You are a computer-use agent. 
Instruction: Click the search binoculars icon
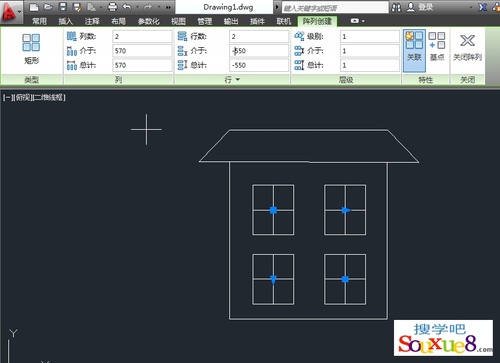tap(396, 7)
